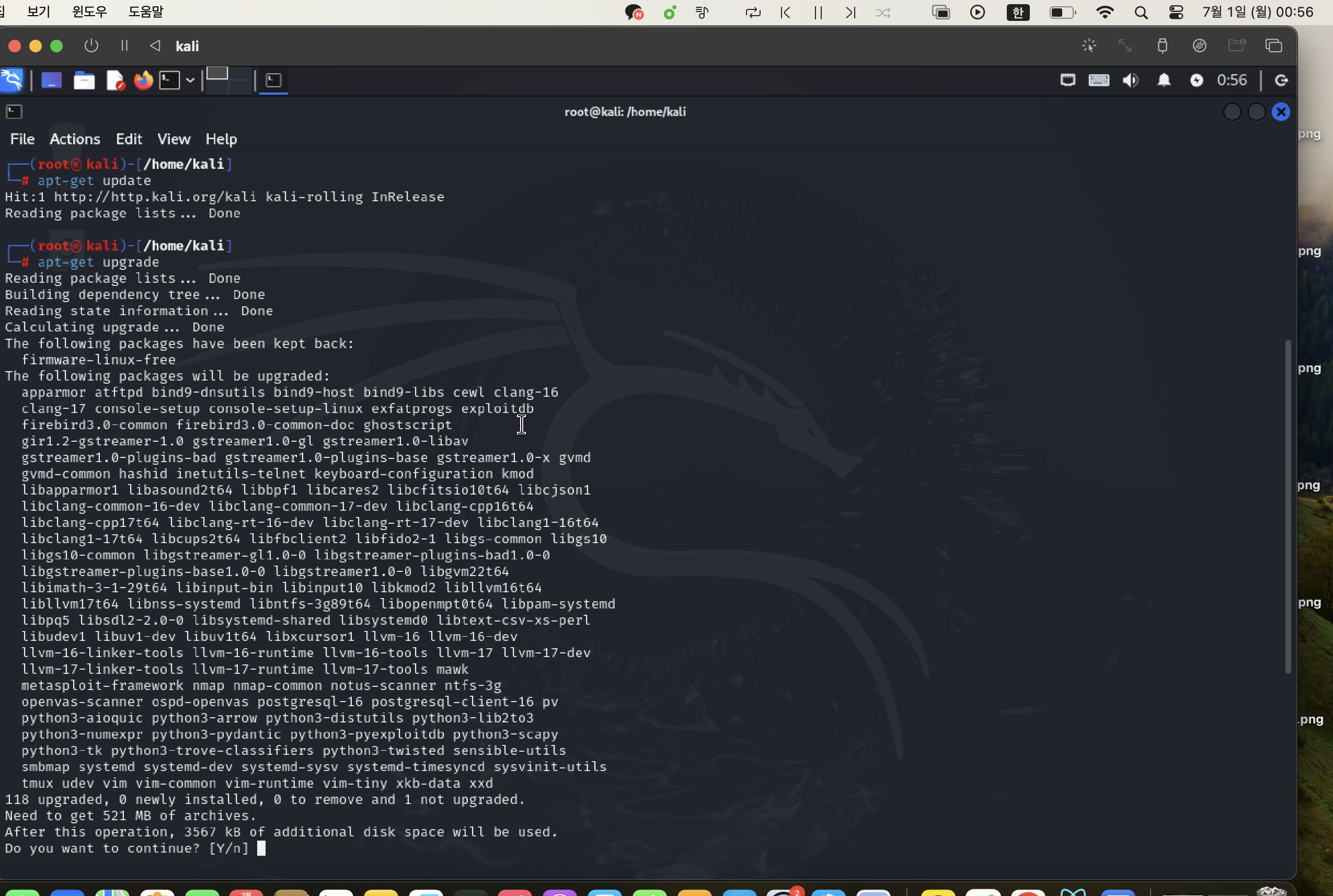This screenshot has height=896, width=1333.
Task: Open the Korean input source menu
Action: pyautogui.click(x=1018, y=13)
